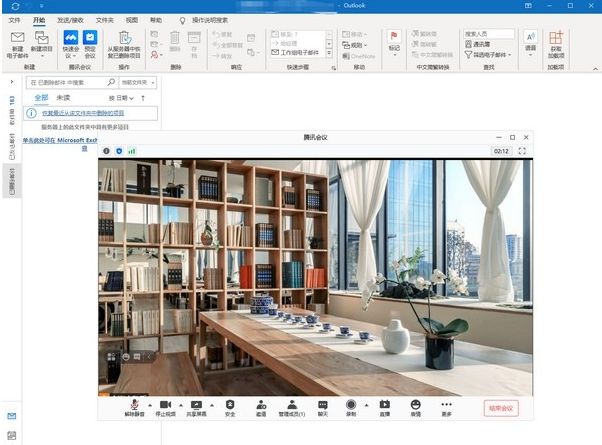Open the View ribbon tab
Viewport: 602px width, 445px height.
click(133, 19)
